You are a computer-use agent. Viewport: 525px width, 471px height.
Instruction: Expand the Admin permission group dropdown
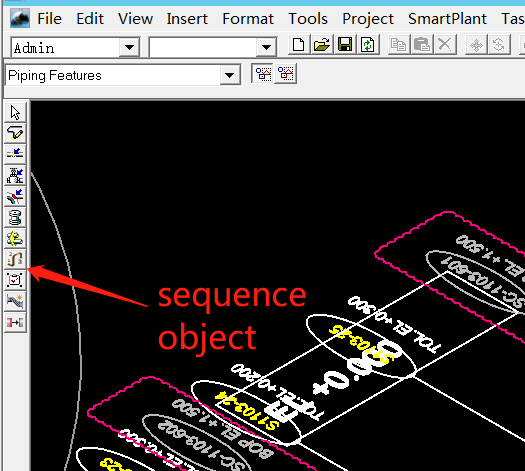tap(130, 48)
